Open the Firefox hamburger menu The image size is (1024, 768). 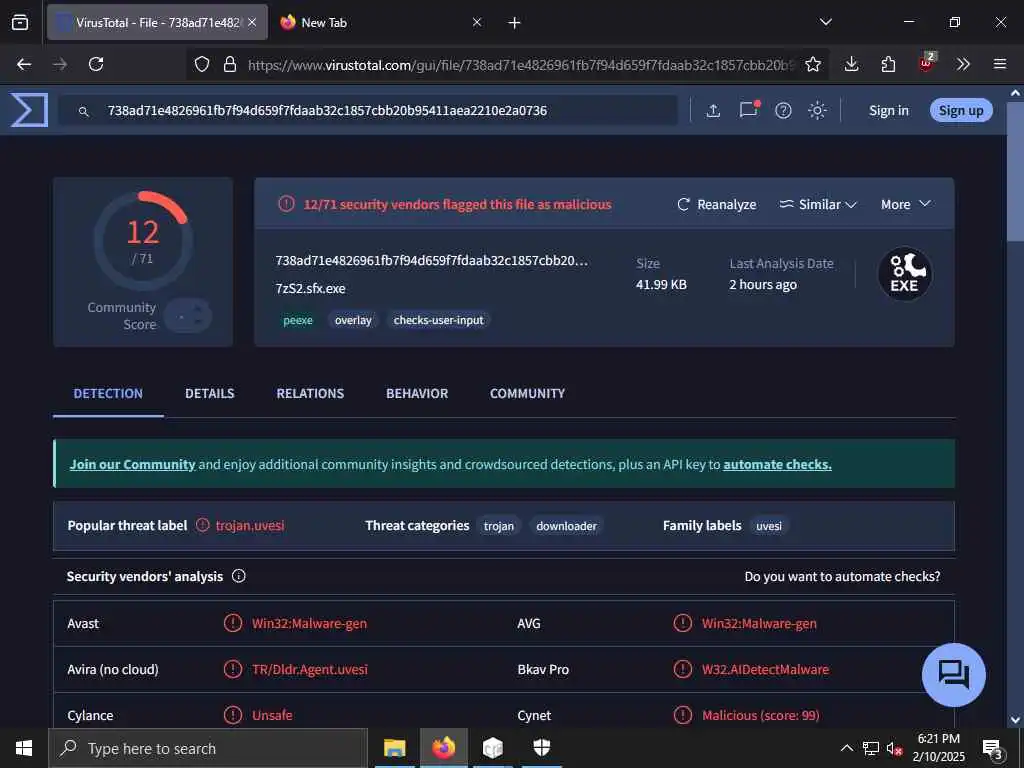1000,64
